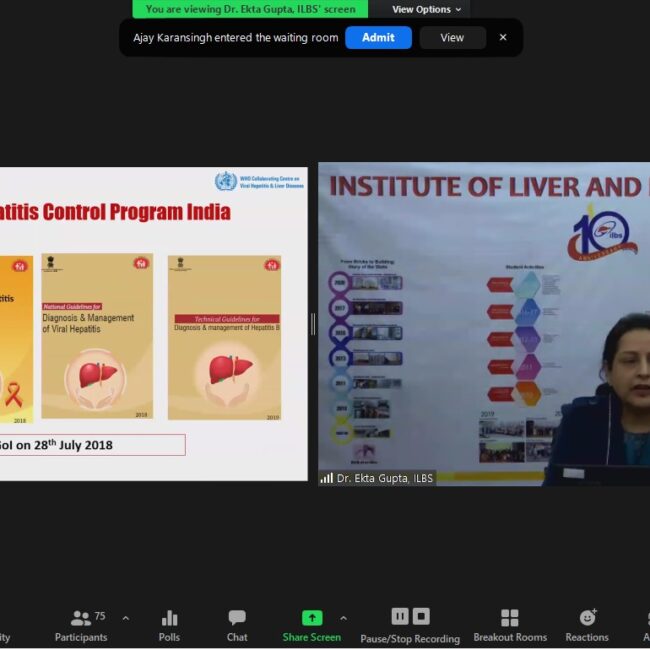
Task: Pause the meeting recording
Action: click(400, 616)
